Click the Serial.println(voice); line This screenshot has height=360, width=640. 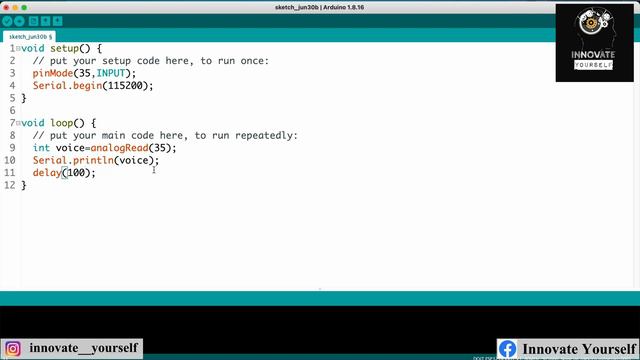tap(96, 160)
